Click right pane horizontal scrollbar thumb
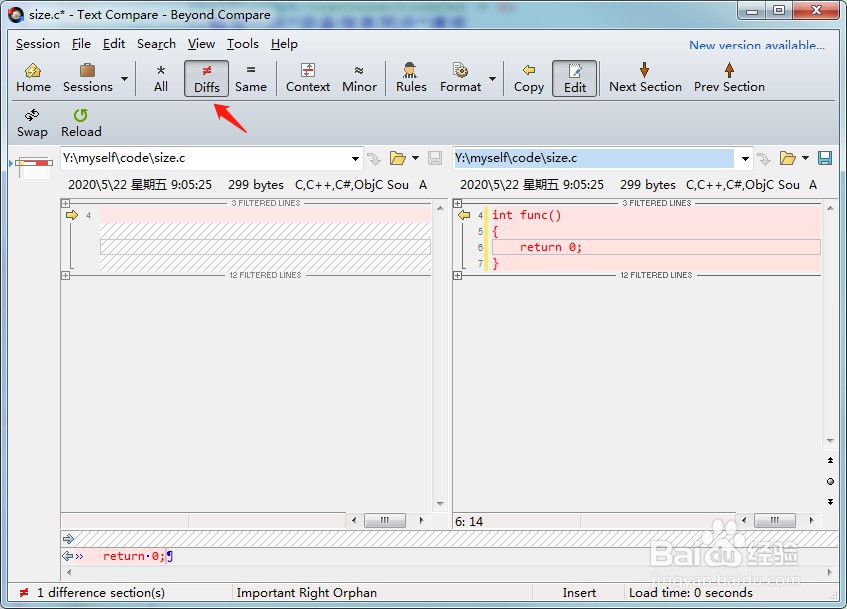 pyautogui.click(x=775, y=520)
